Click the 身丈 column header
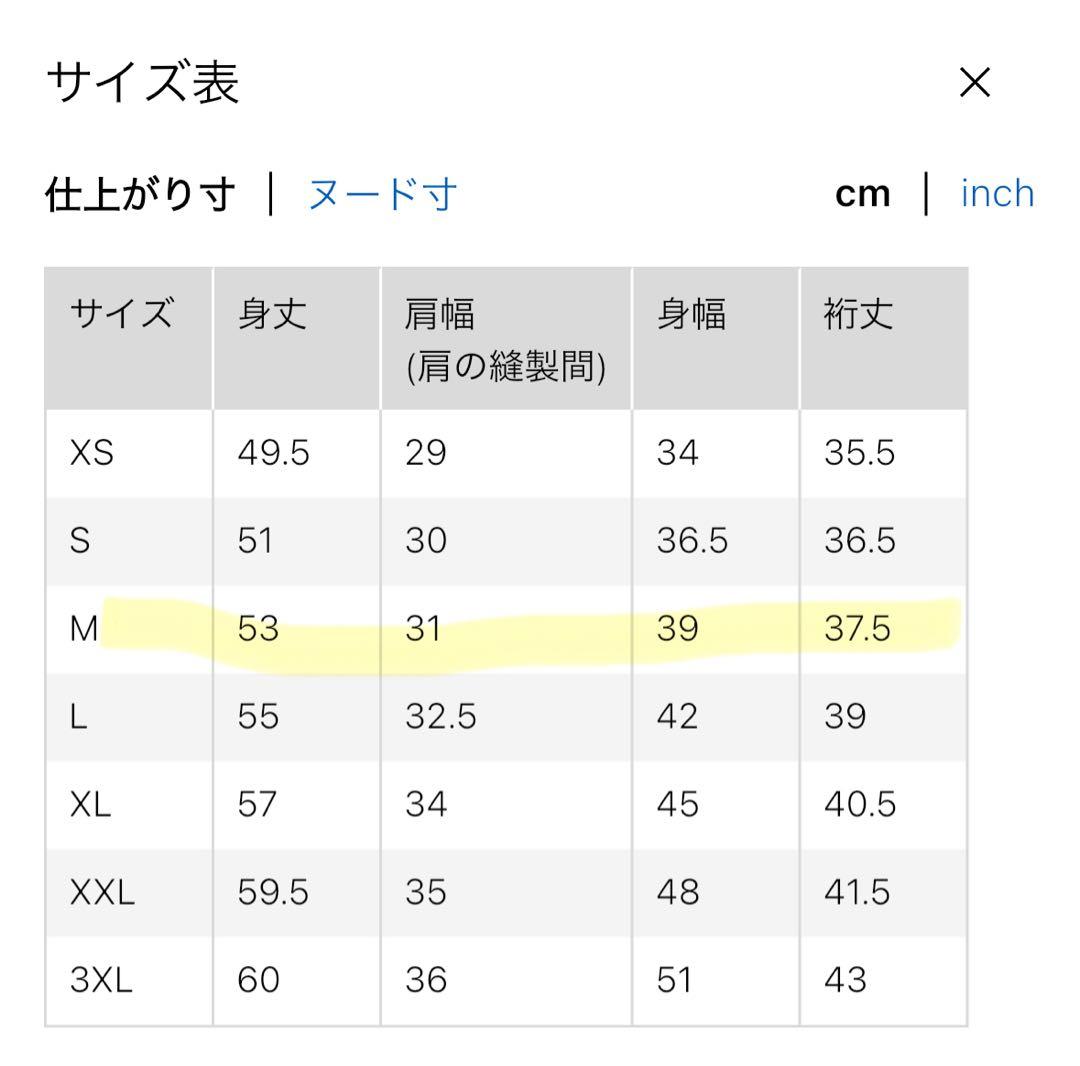The width and height of the screenshot is (1080, 1066). coord(271,315)
